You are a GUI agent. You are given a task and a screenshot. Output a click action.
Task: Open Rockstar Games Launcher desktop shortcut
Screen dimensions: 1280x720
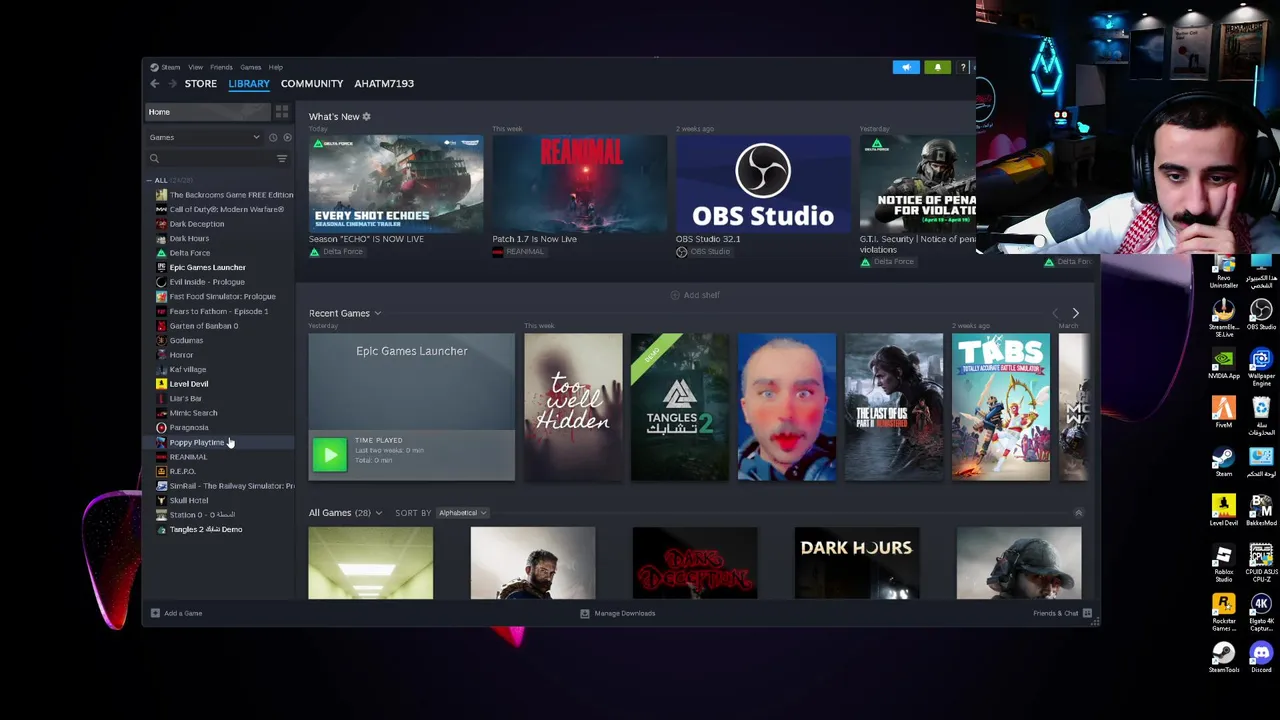point(1223,610)
